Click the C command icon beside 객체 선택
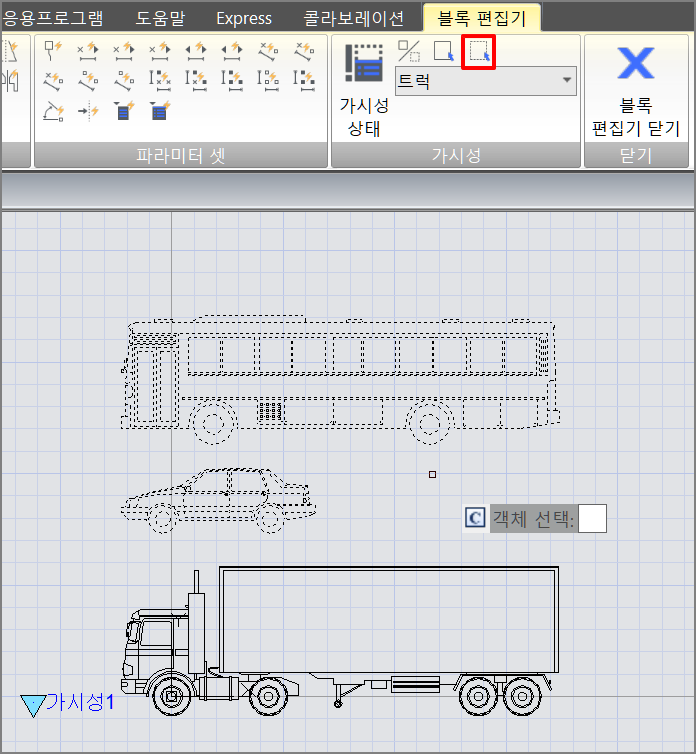Viewport: 696px width, 754px height. pos(475,518)
